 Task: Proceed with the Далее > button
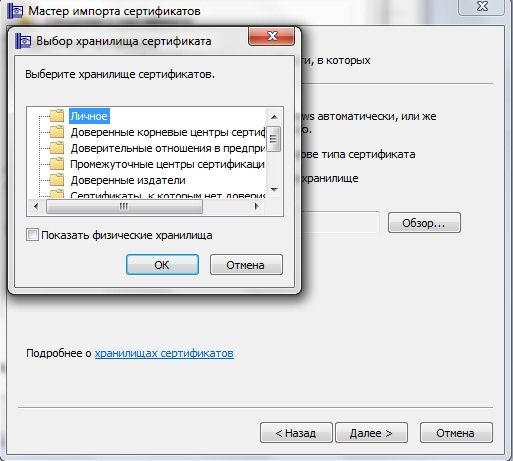pyautogui.click(x=371, y=433)
